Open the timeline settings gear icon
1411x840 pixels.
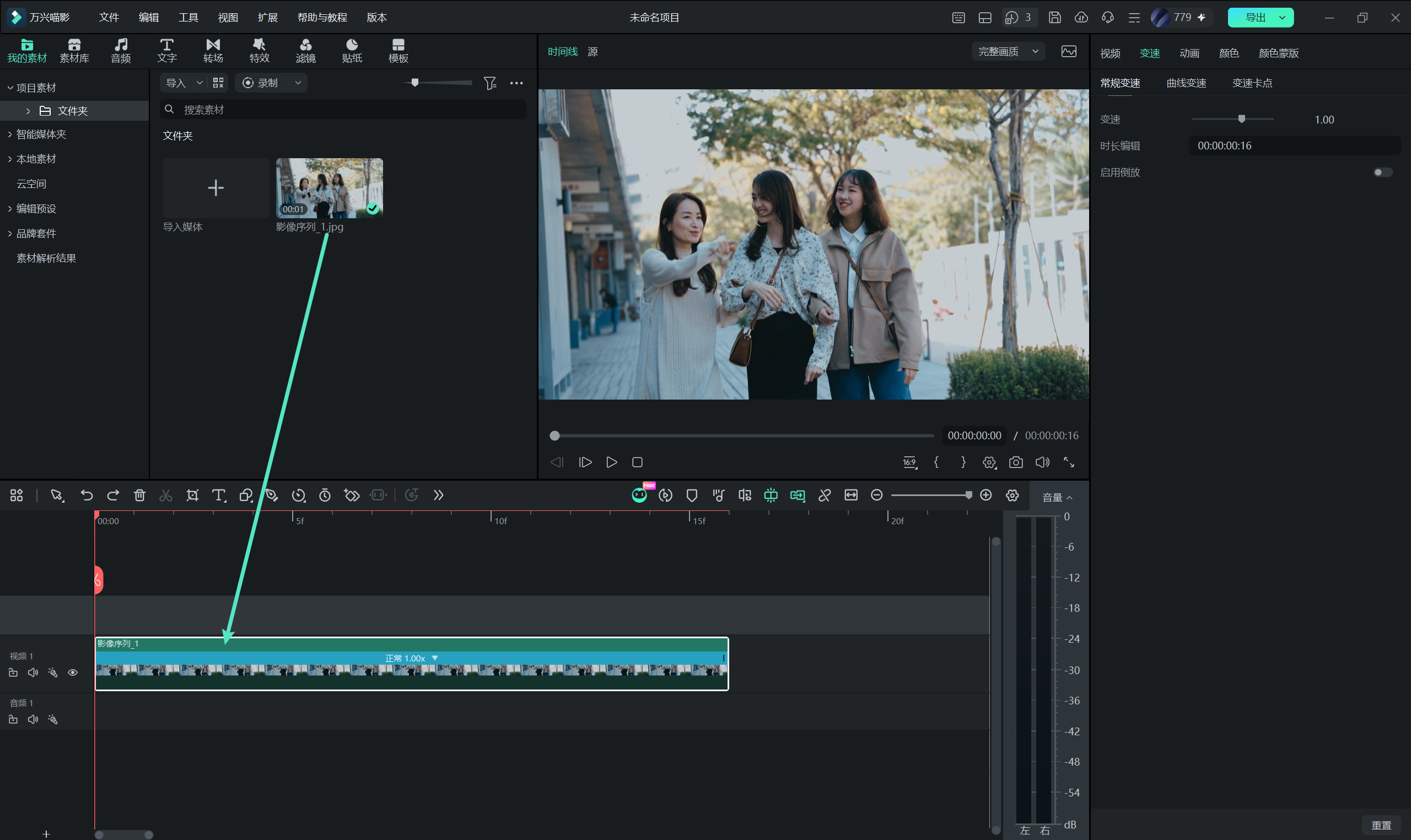[1013, 496]
